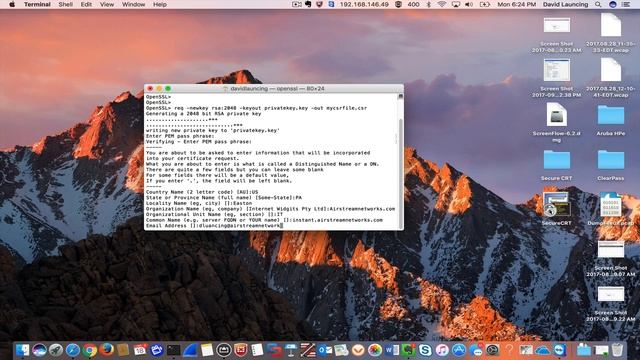Select the Terminal icon in the Dock
The image size is (640, 360).
[x=173, y=350]
